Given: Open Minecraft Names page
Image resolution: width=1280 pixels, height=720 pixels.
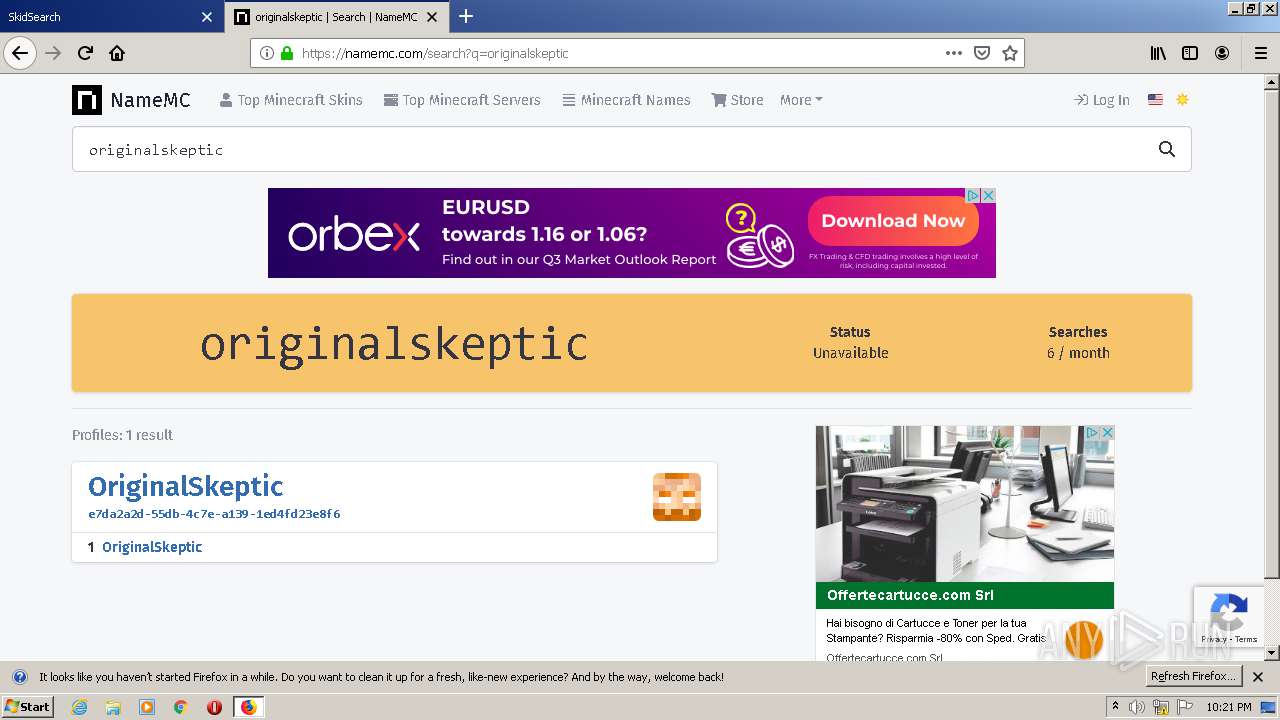Looking at the screenshot, I should click(626, 100).
